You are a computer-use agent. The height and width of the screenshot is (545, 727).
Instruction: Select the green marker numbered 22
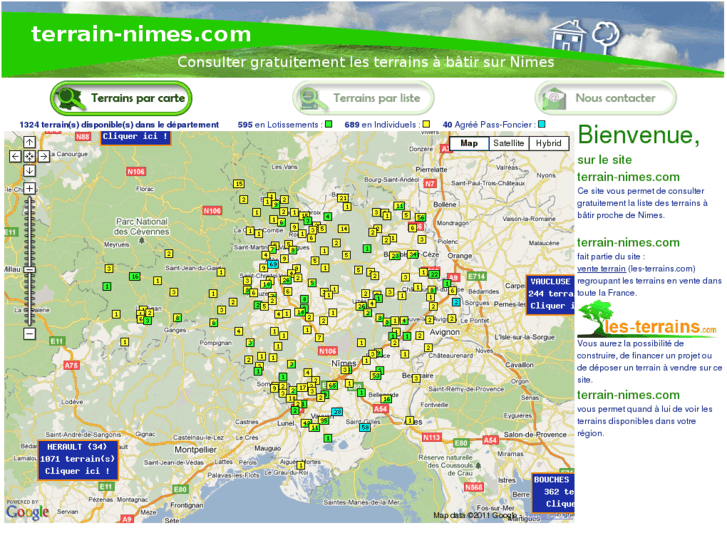pos(434,274)
